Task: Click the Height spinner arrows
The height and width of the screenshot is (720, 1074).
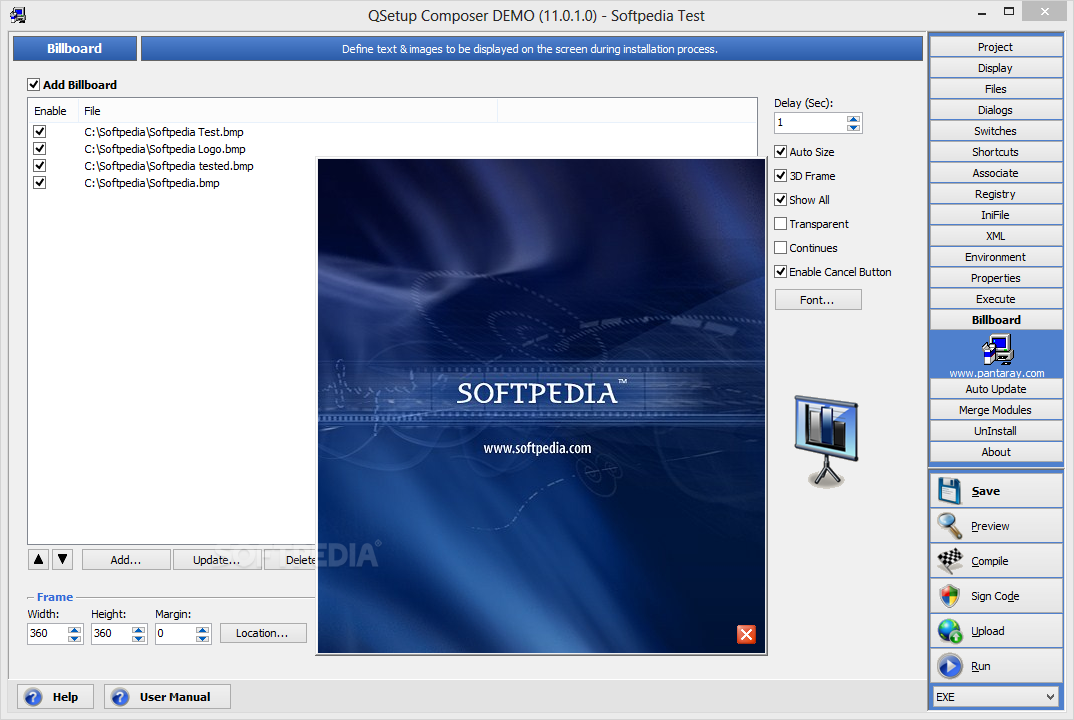Action: pos(138,634)
